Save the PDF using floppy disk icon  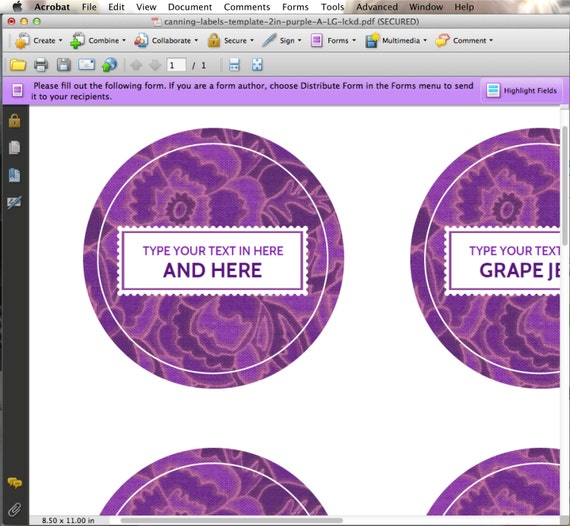[64, 65]
